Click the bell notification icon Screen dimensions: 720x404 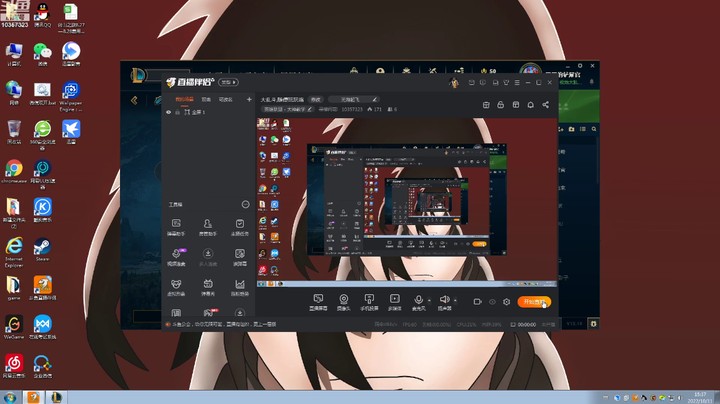click(530, 105)
